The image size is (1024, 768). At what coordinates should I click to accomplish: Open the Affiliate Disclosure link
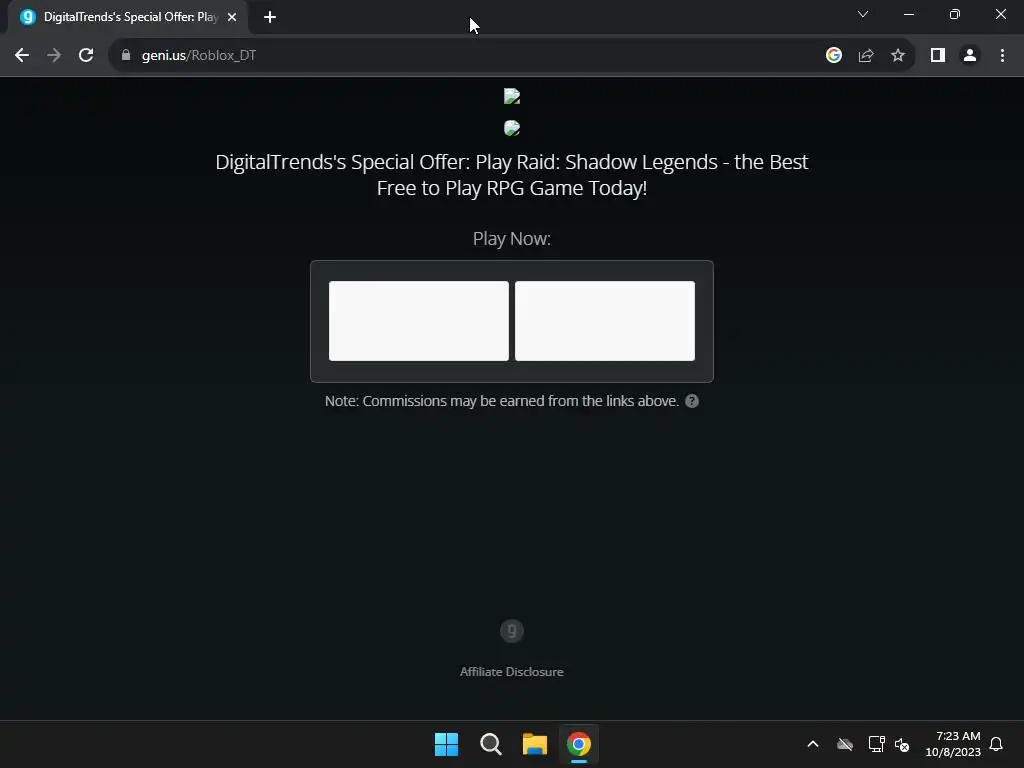[512, 671]
